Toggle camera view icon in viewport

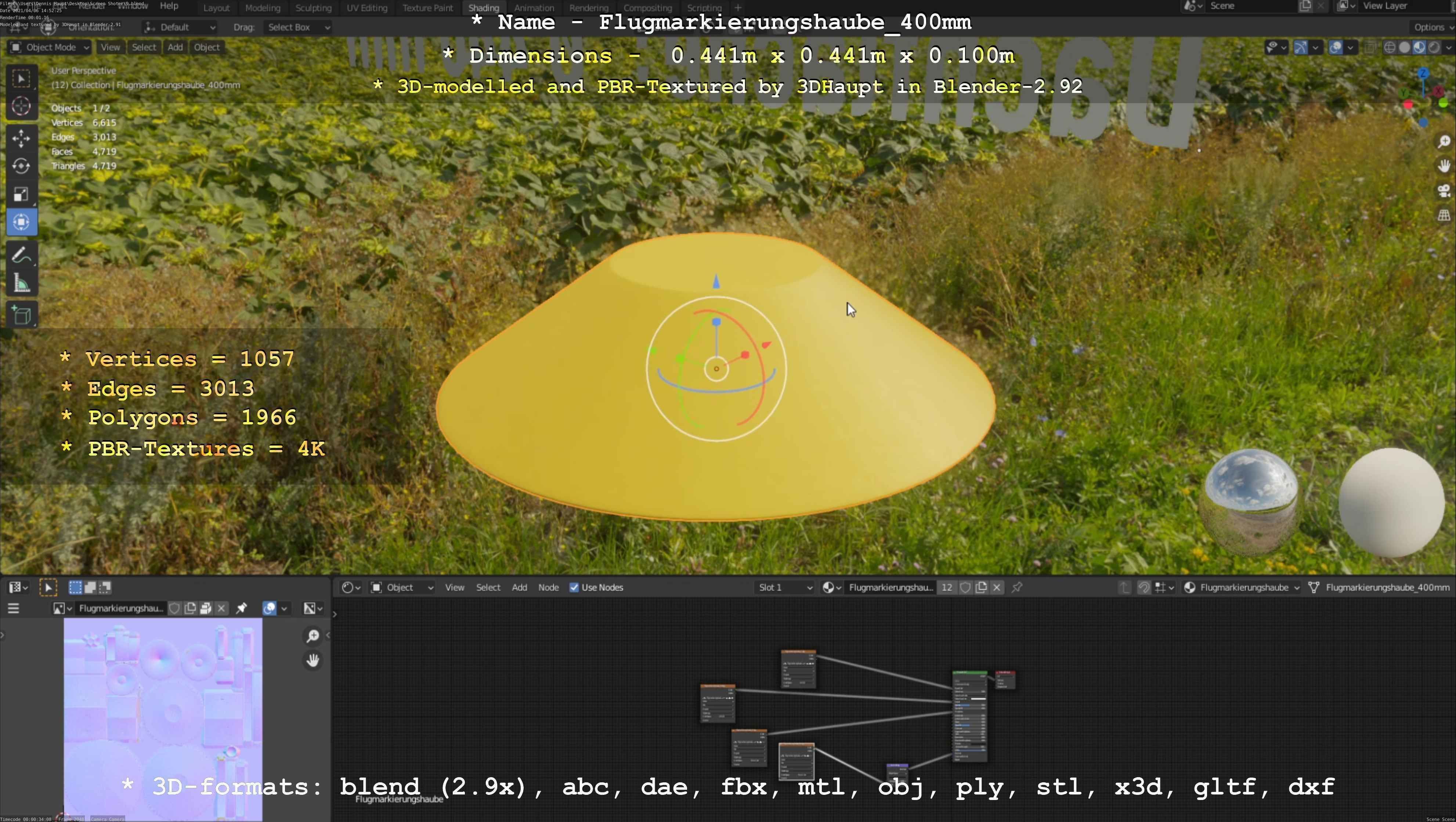pyautogui.click(x=1444, y=191)
